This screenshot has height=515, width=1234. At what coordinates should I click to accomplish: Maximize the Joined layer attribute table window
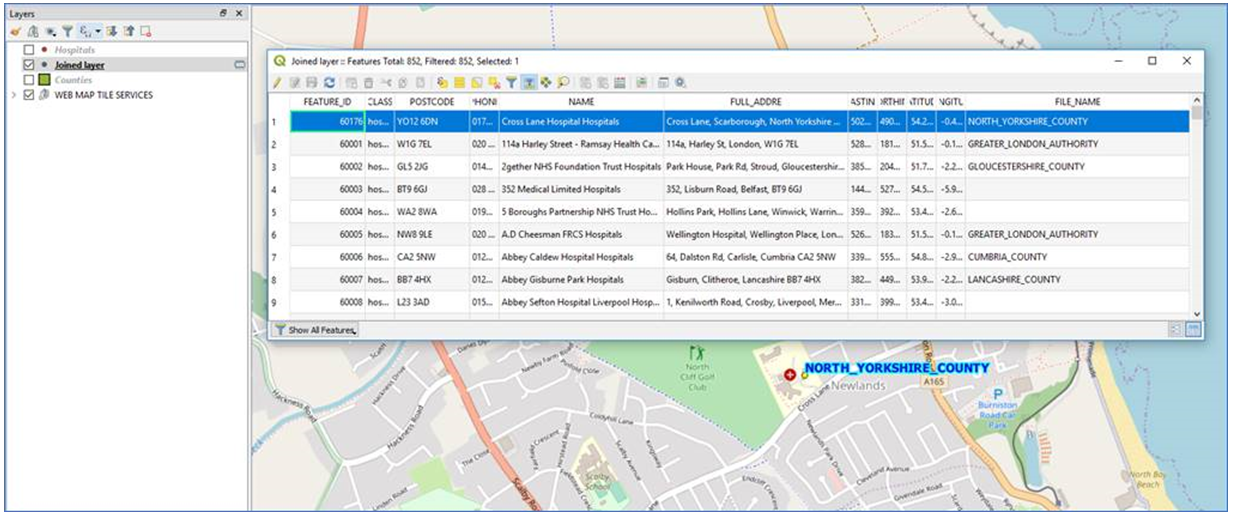(x=1152, y=60)
